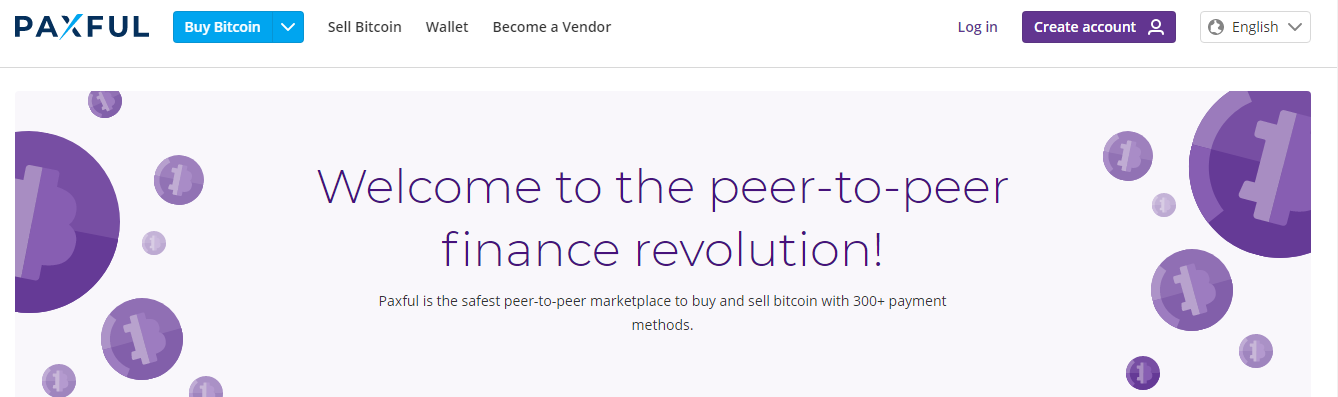Click the globe icon beside English

coord(1217,27)
